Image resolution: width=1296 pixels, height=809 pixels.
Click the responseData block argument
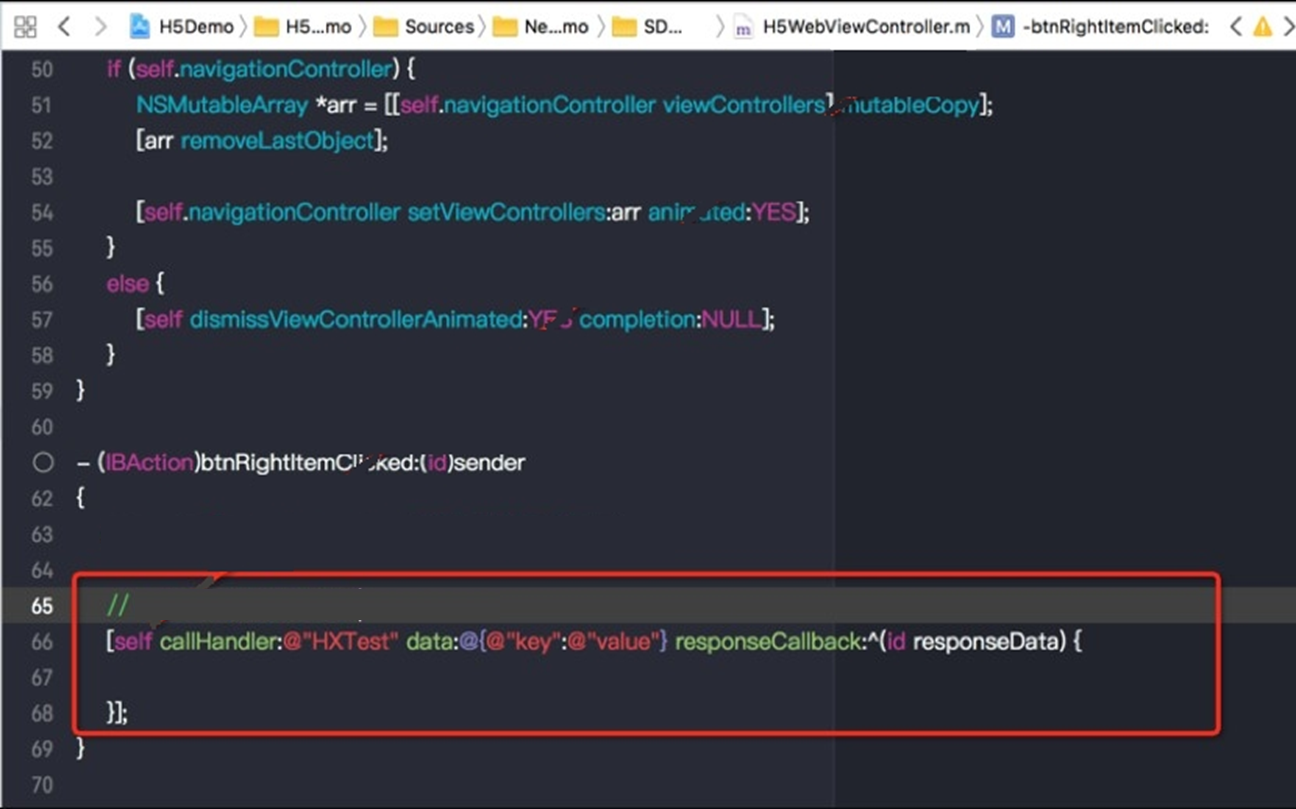(985, 641)
